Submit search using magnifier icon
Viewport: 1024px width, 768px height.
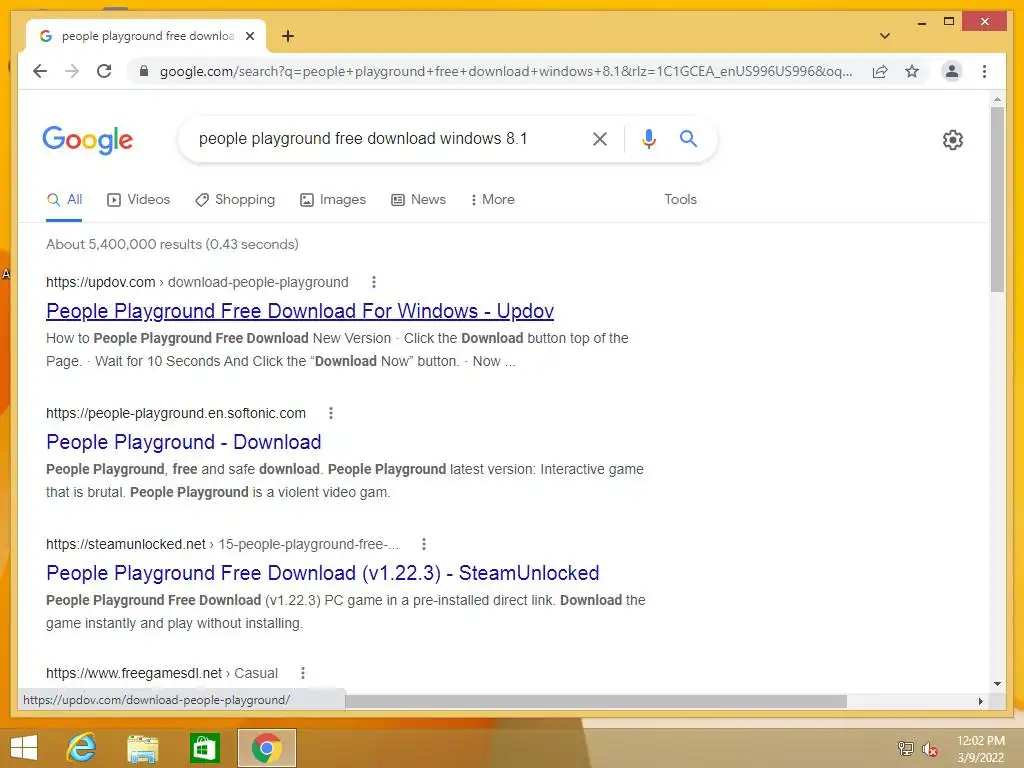pyautogui.click(x=688, y=138)
